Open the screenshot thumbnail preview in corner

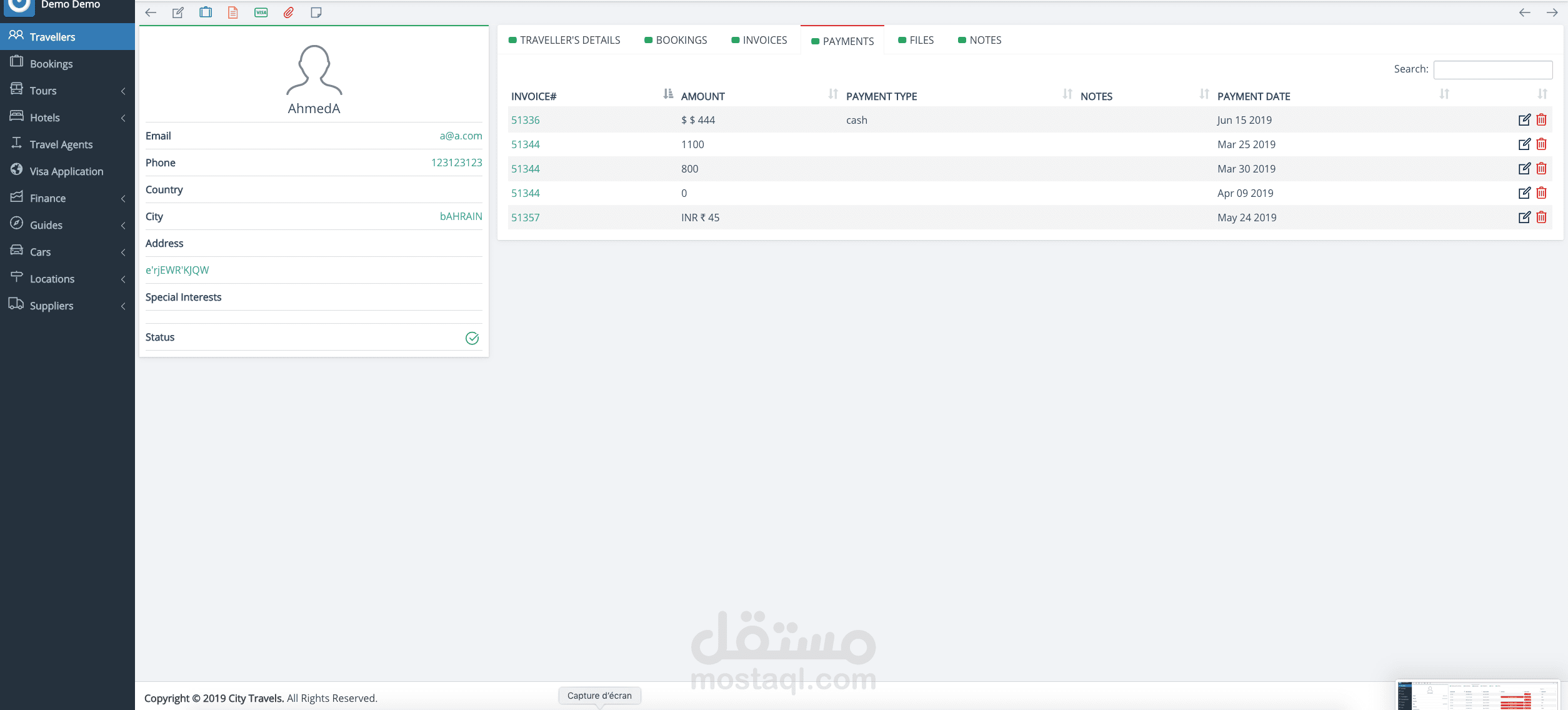tap(1477, 696)
